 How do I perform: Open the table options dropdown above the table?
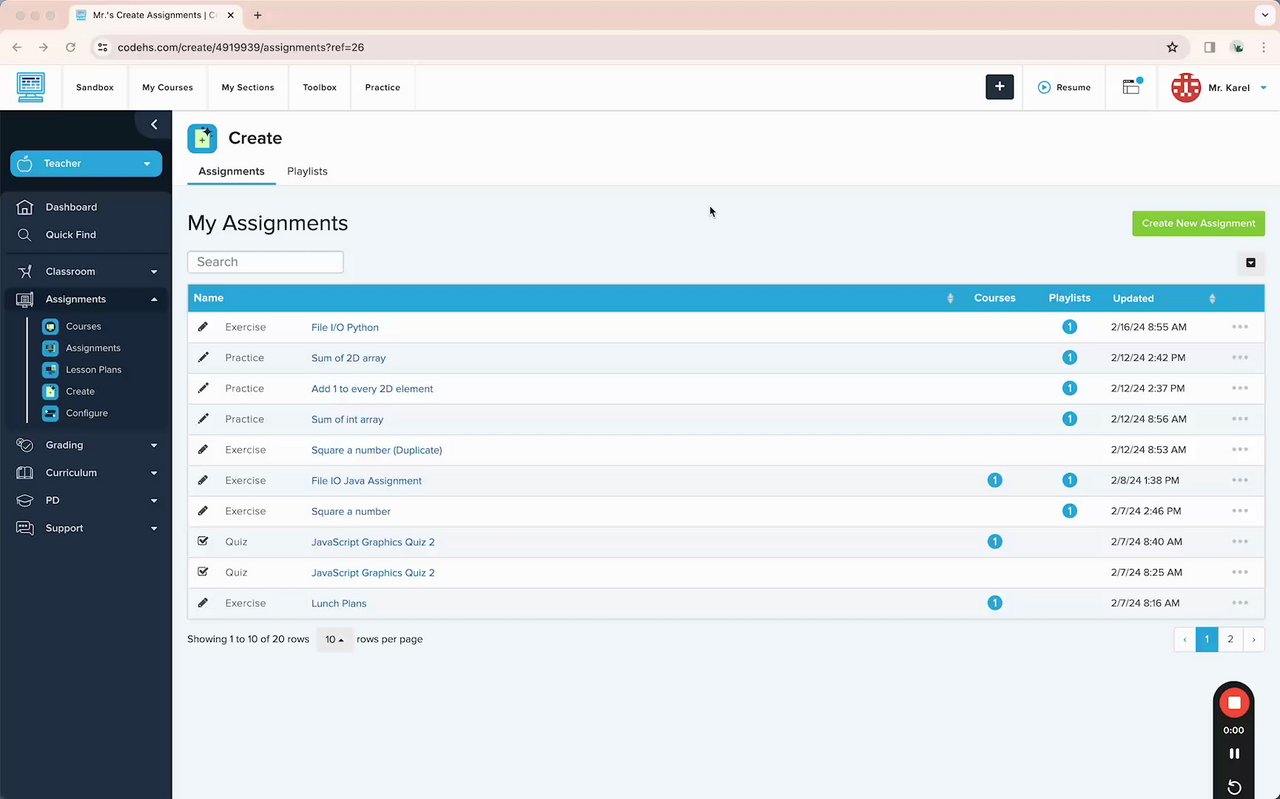pyautogui.click(x=1251, y=263)
